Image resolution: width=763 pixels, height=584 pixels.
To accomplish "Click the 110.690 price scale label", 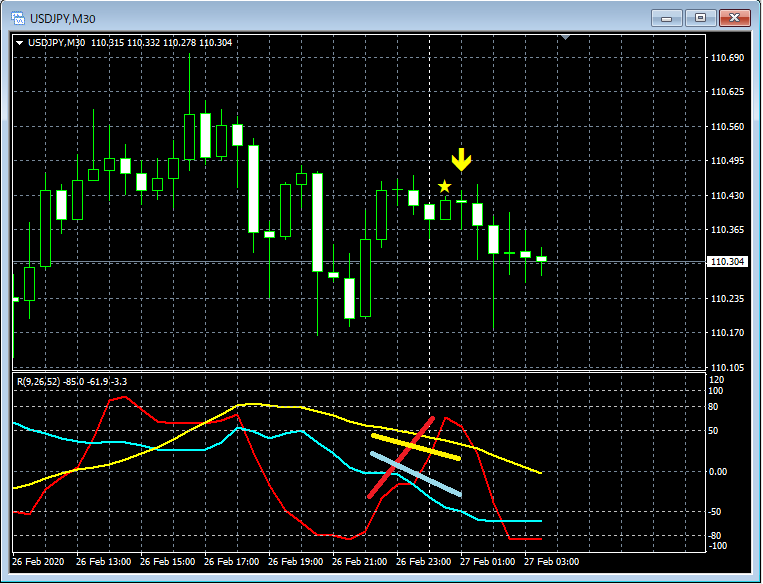I will tap(727, 58).
